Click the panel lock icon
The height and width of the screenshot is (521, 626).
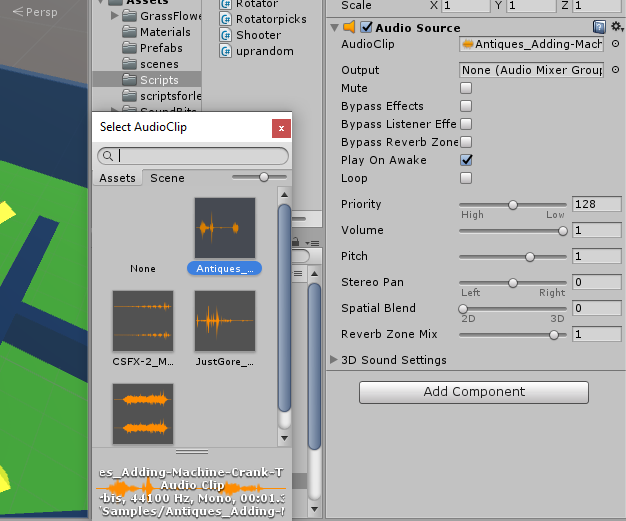(295, 242)
